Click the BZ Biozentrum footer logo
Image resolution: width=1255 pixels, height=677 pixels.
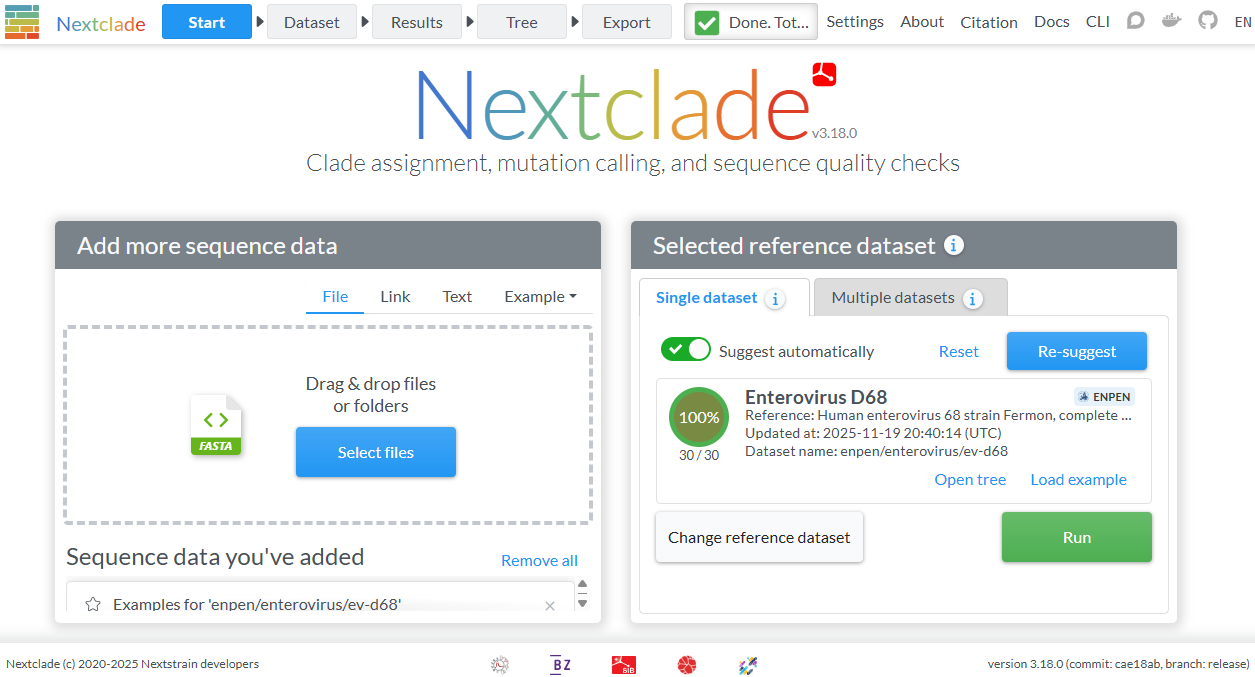(x=561, y=665)
